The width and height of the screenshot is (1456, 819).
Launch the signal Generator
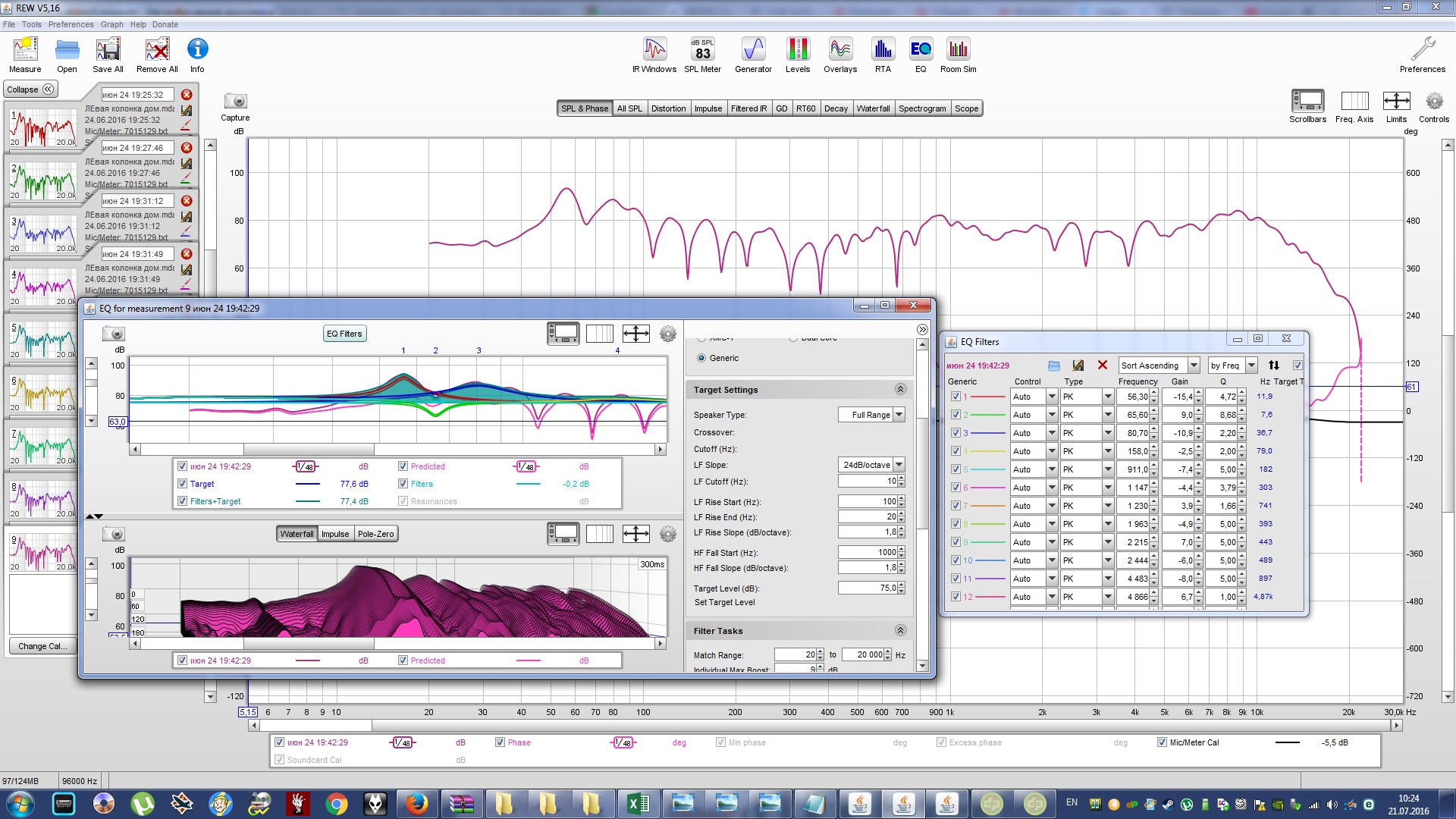753,50
